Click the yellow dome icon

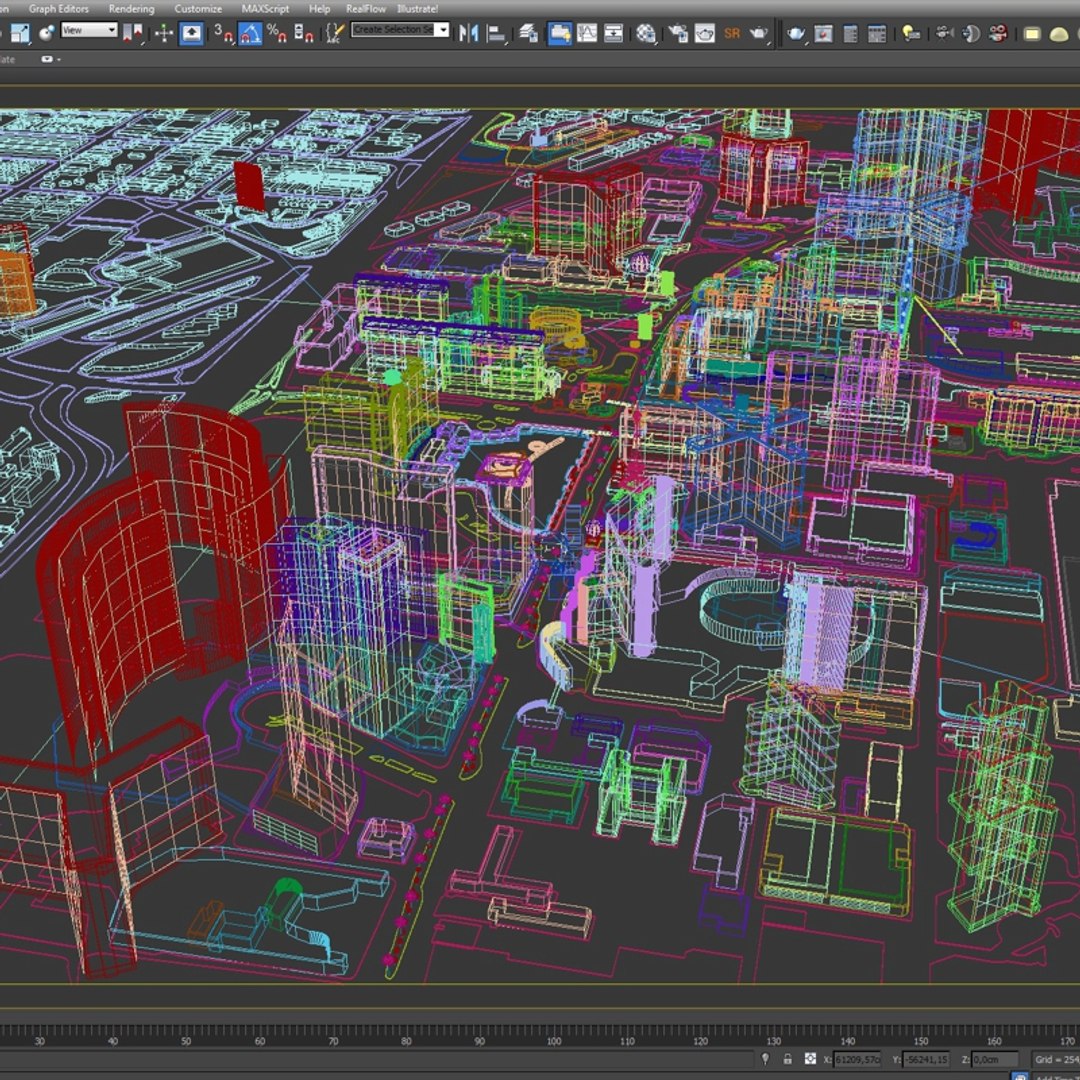[x=1059, y=33]
